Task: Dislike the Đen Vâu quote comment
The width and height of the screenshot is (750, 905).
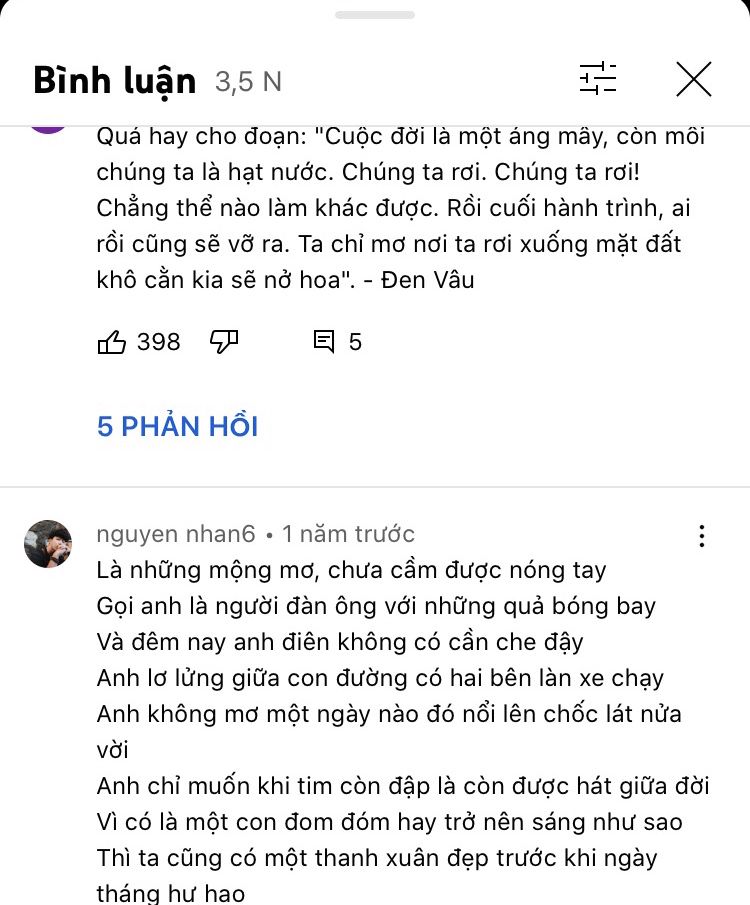Action: pos(224,342)
